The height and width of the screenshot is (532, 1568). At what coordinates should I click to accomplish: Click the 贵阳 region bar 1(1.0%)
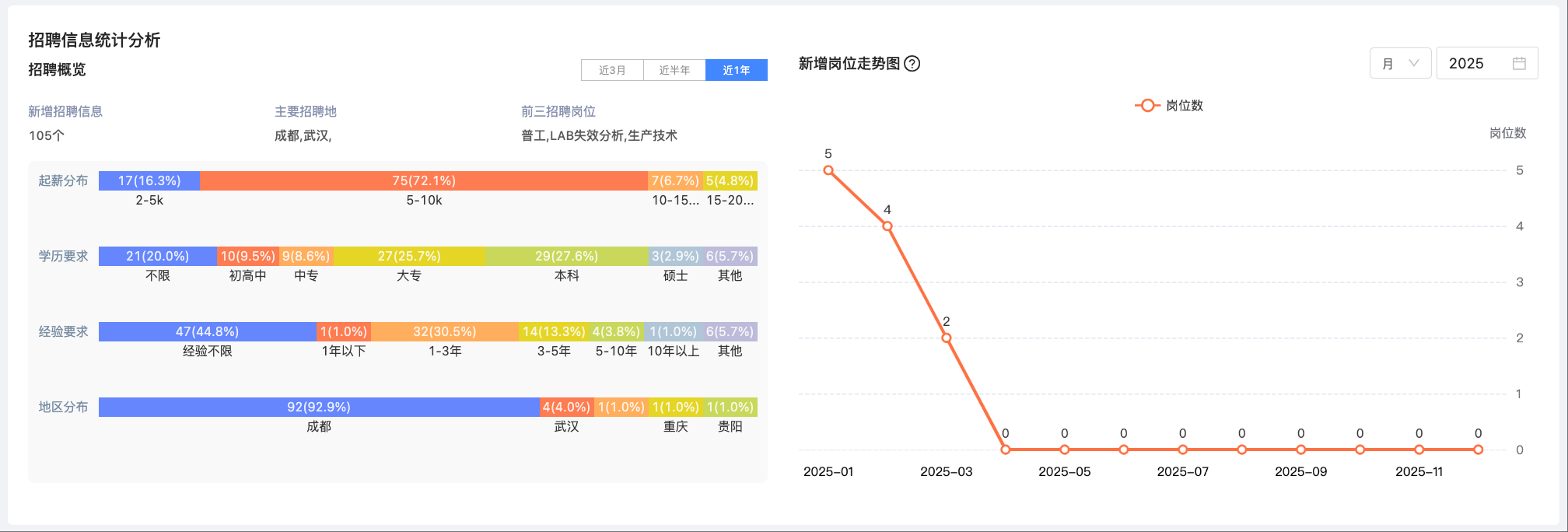click(730, 407)
